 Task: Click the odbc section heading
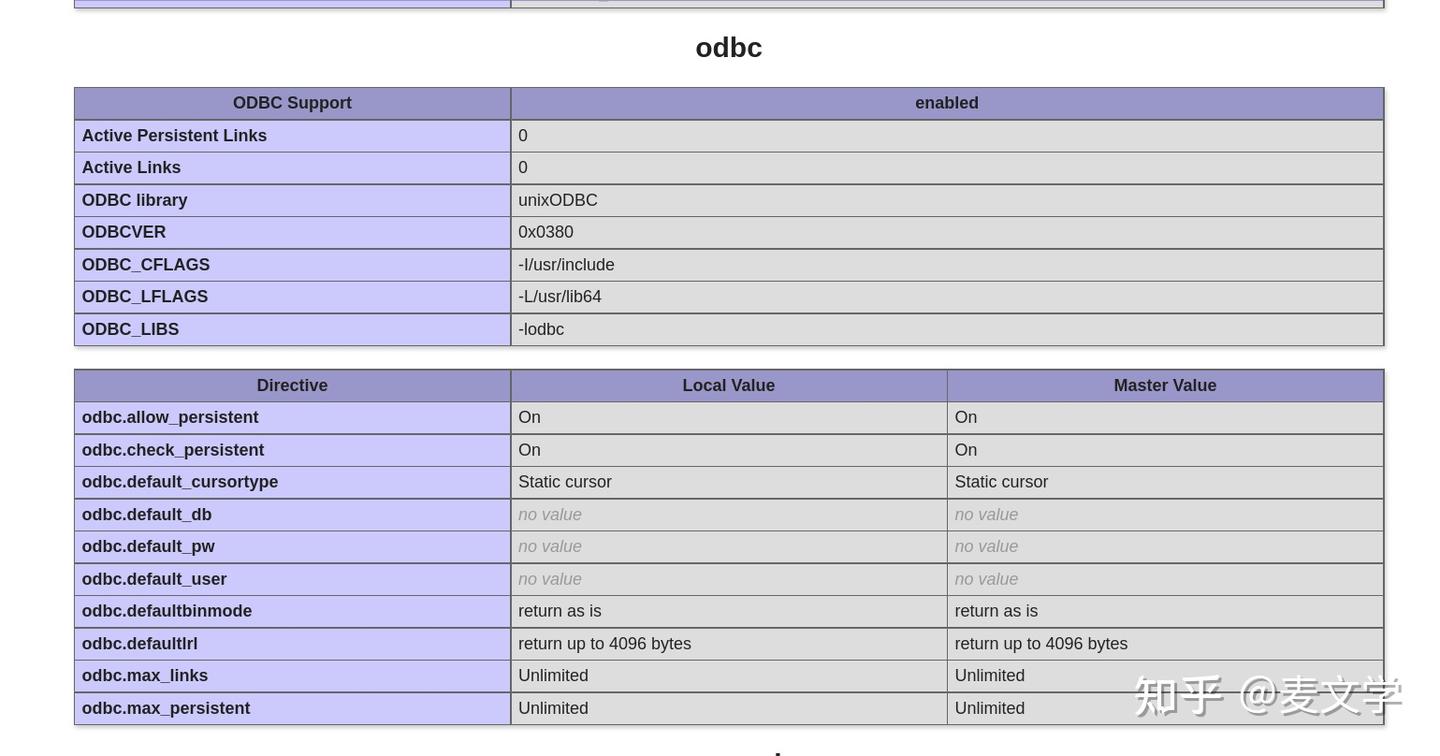pos(729,47)
